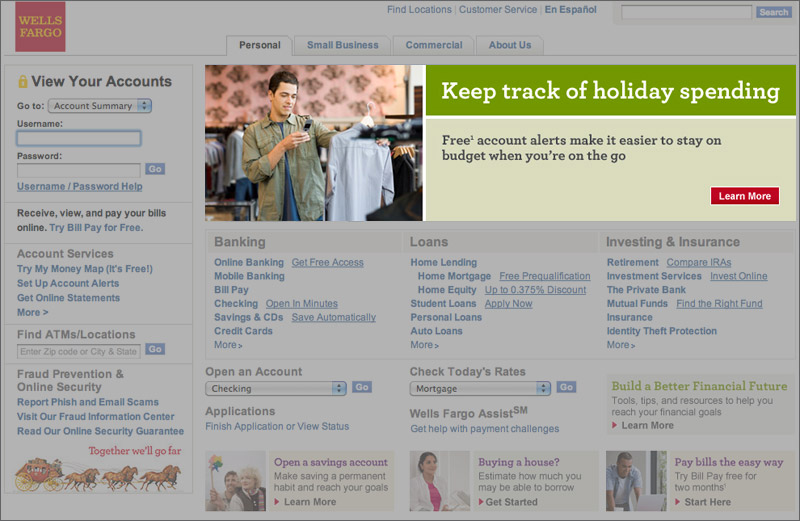
Task: Open Username / Password Help
Action: click(80, 187)
